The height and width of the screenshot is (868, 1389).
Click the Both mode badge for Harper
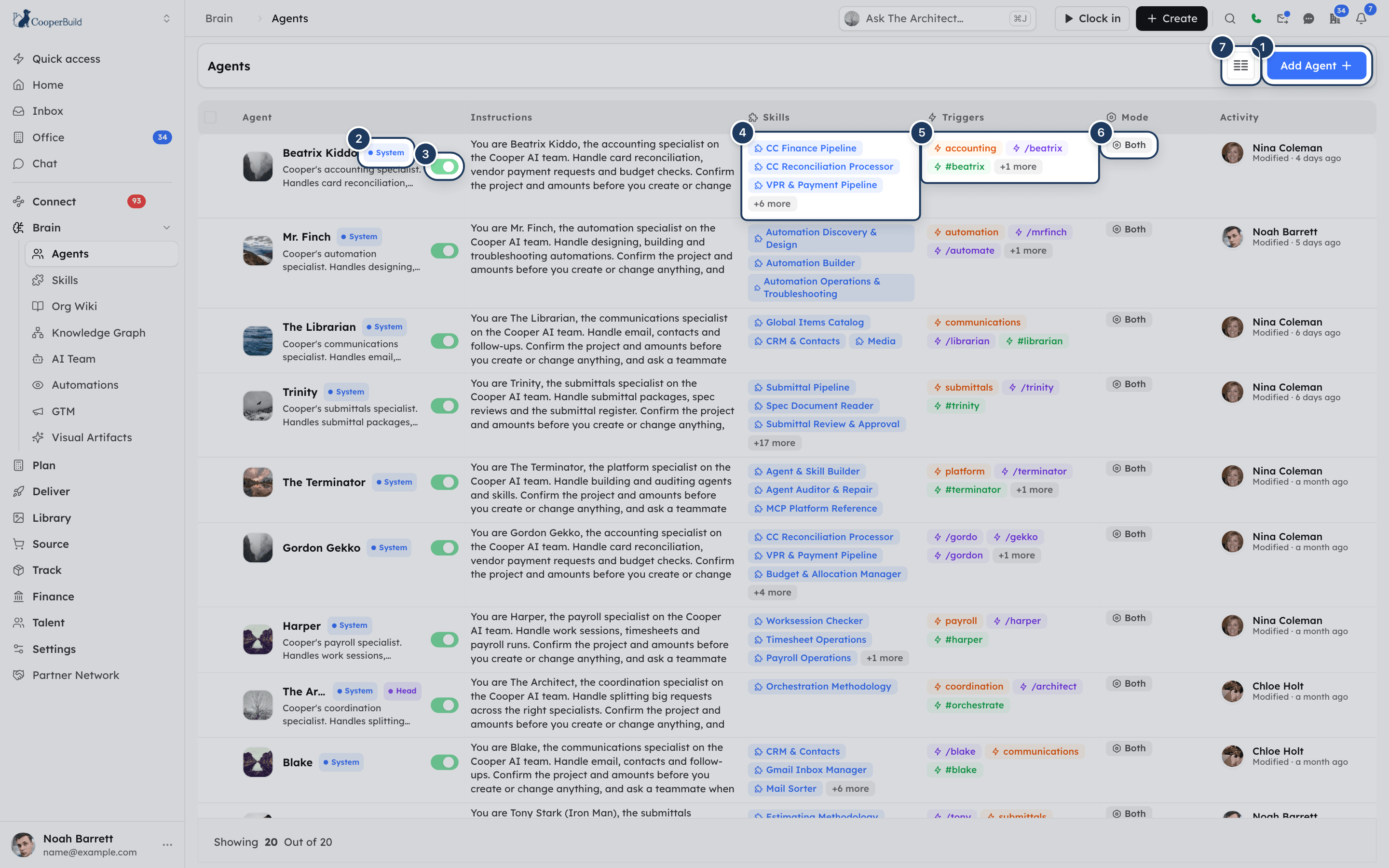pos(1129,618)
